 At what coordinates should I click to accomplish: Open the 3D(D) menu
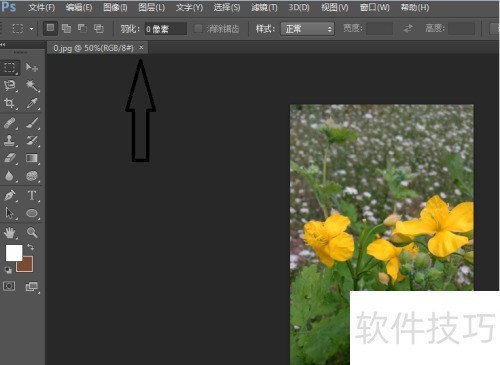[x=299, y=7]
